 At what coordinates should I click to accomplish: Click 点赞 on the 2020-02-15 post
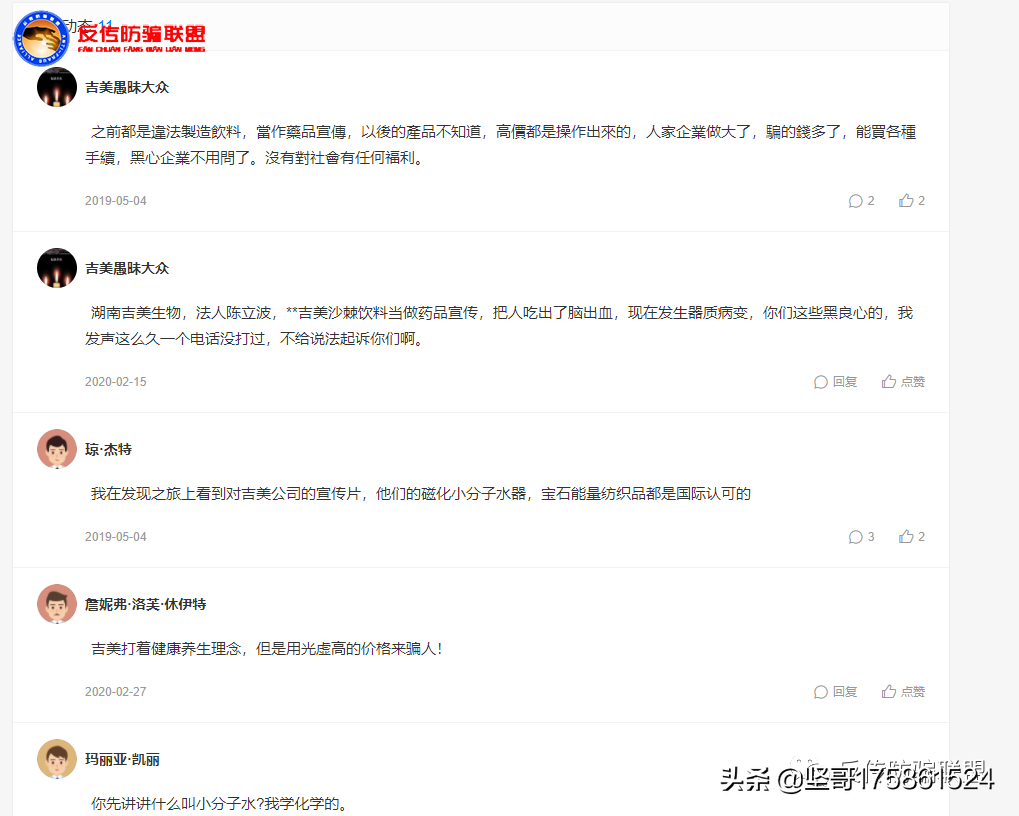(903, 382)
